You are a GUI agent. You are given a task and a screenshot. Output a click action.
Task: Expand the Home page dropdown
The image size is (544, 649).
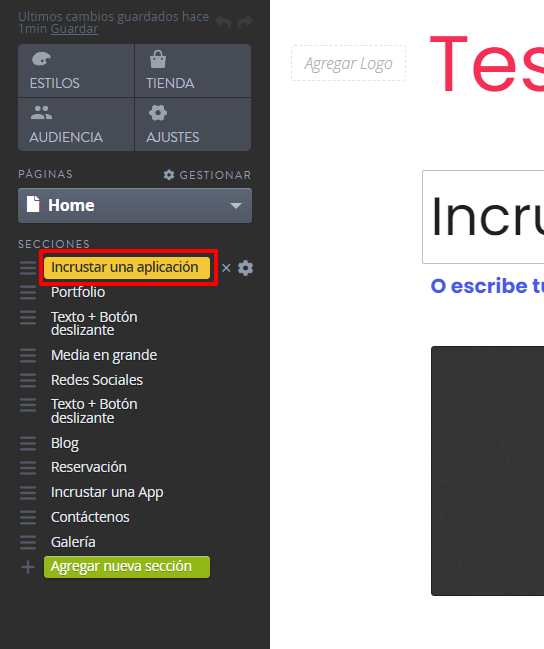[x=135, y=206]
